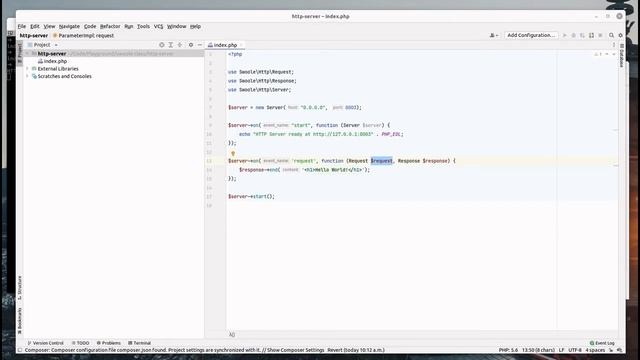Click '$server->start();' line in editor
This screenshot has width=640, height=360.
point(251,196)
